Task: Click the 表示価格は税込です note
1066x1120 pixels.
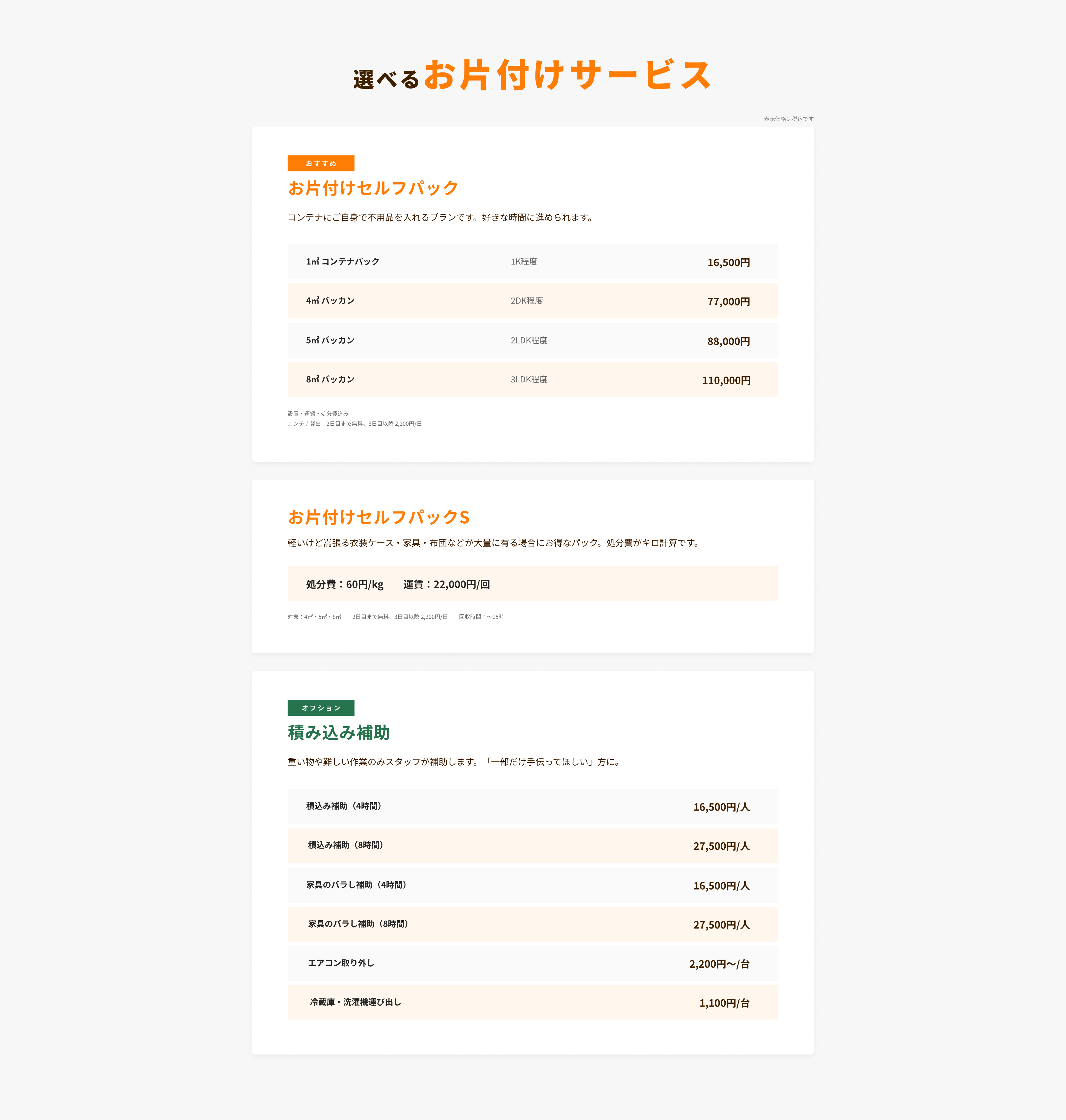Action: click(788, 119)
